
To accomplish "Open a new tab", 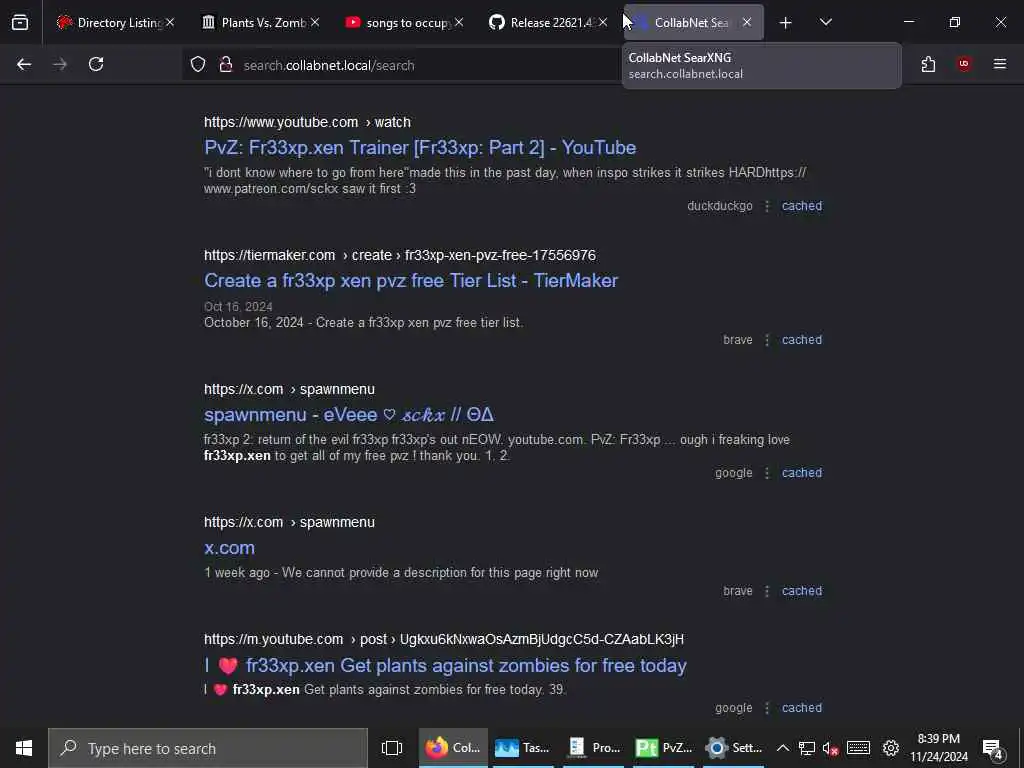I will (x=786, y=23).
